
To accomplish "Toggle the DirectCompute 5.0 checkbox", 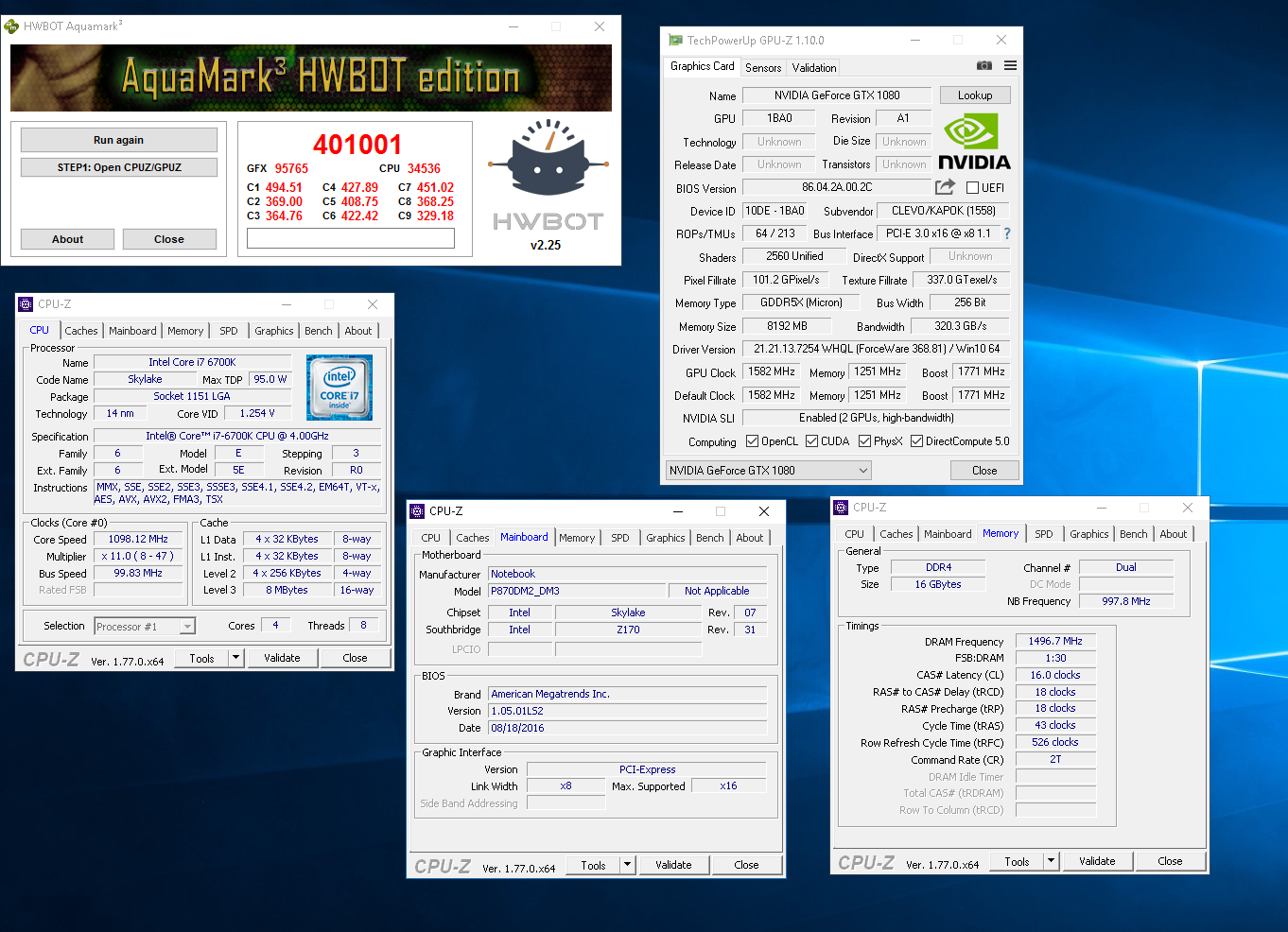I will pos(916,441).
